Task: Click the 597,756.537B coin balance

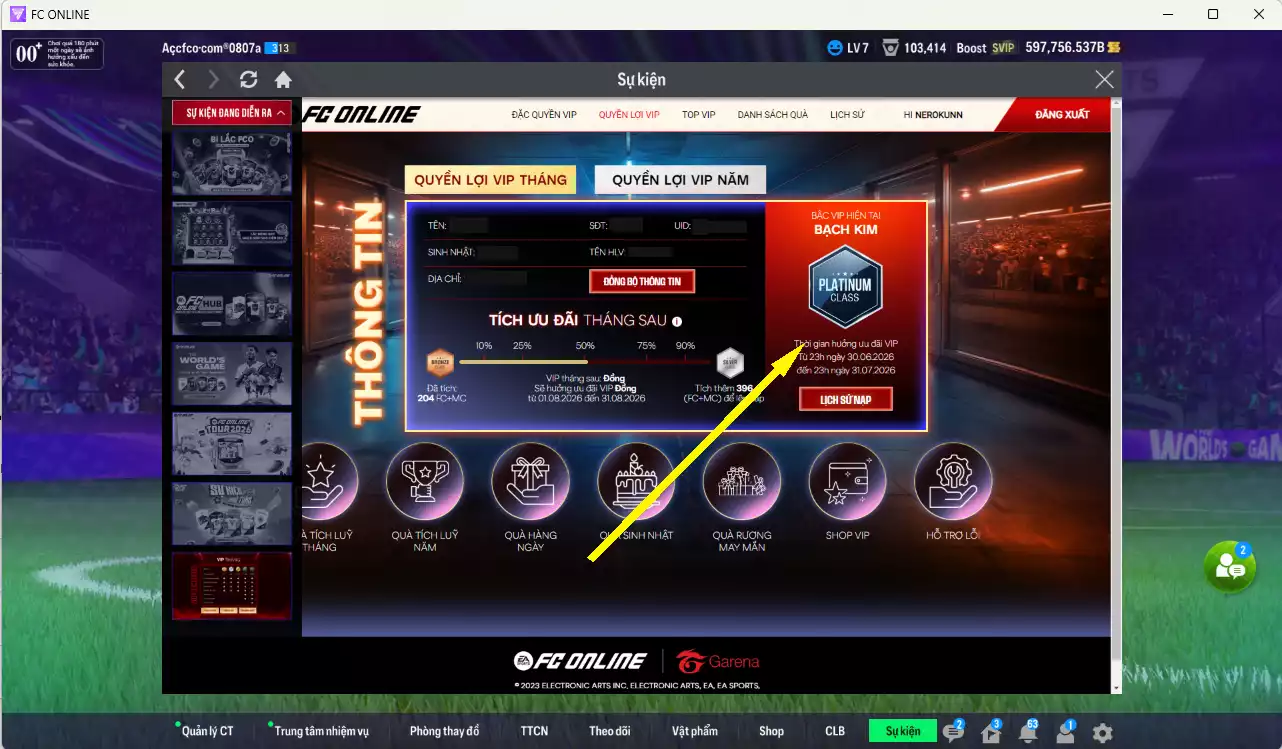Action: click(1072, 47)
